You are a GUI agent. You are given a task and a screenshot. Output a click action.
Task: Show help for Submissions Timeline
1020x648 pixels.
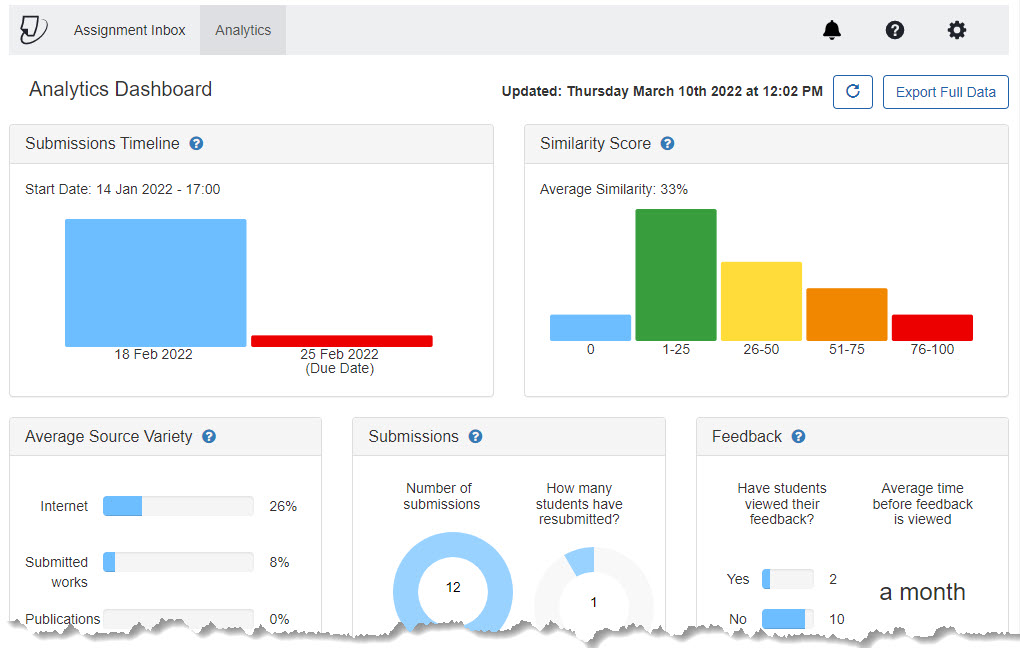(196, 144)
